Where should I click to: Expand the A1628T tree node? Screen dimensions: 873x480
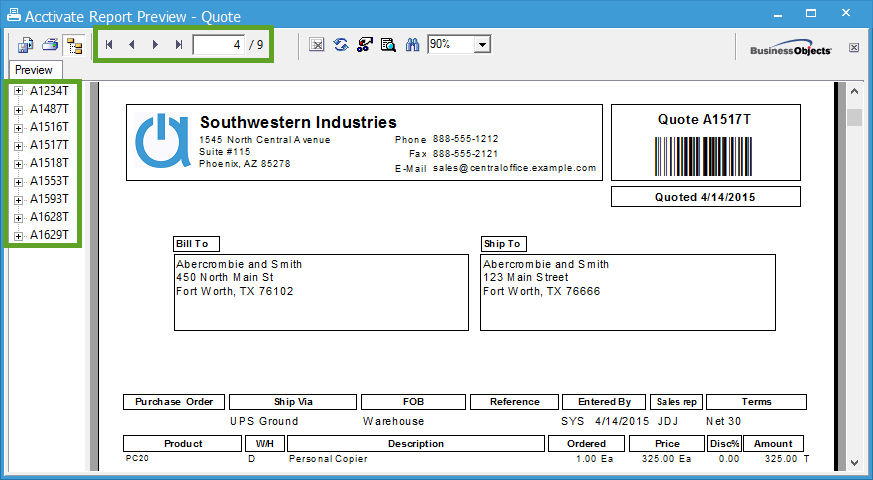coord(18,217)
